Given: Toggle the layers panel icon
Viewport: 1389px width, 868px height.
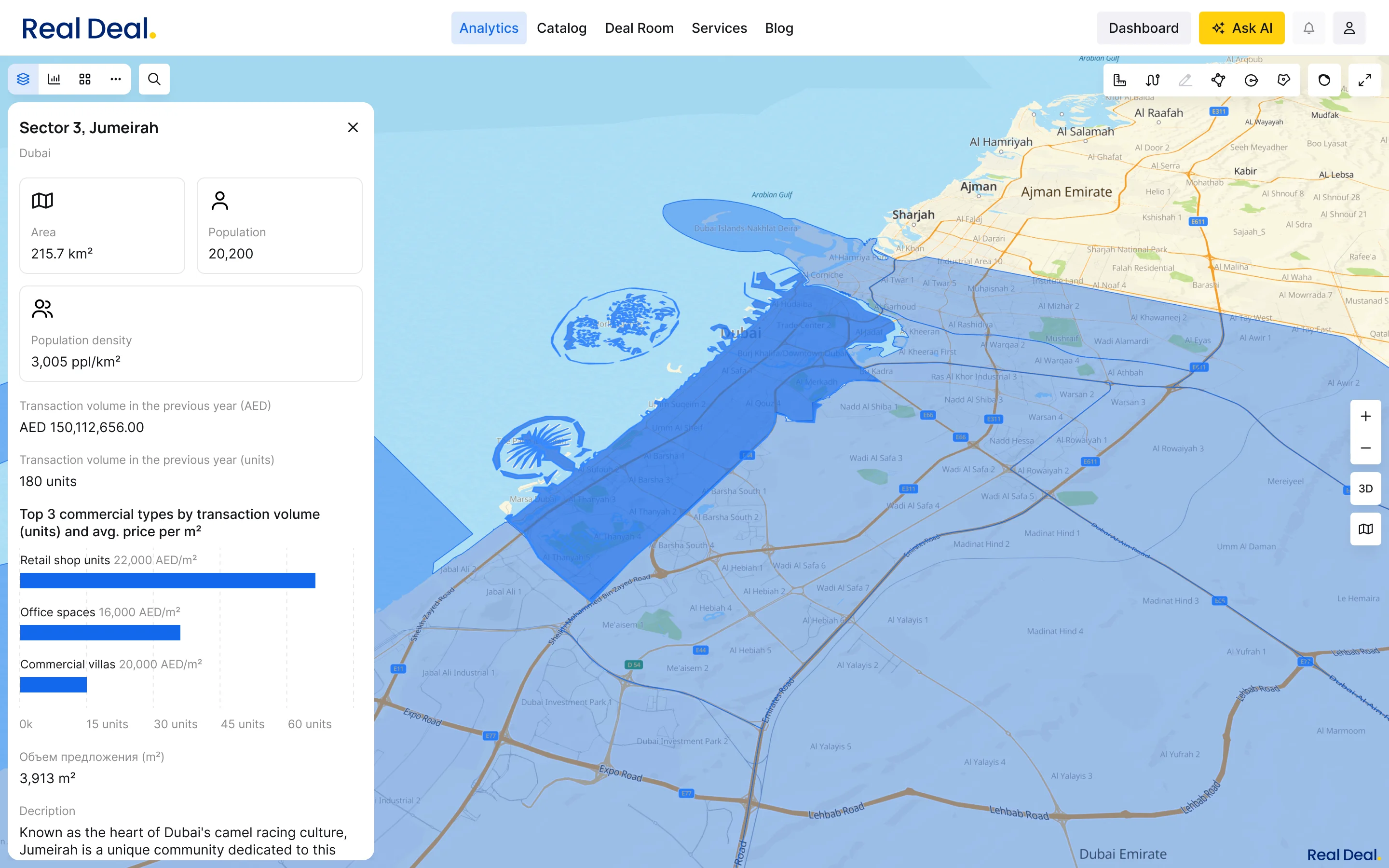Looking at the screenshot, I should 23,79.
